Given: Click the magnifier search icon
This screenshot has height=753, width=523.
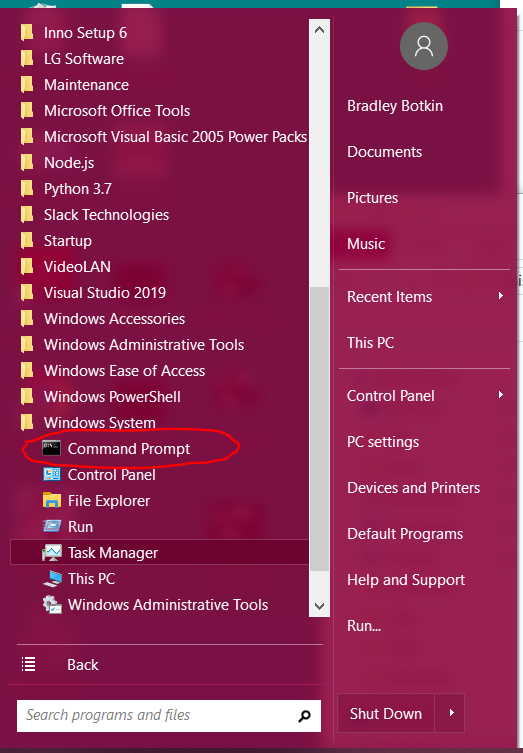Looking at the screenshot, I should 304,716.
